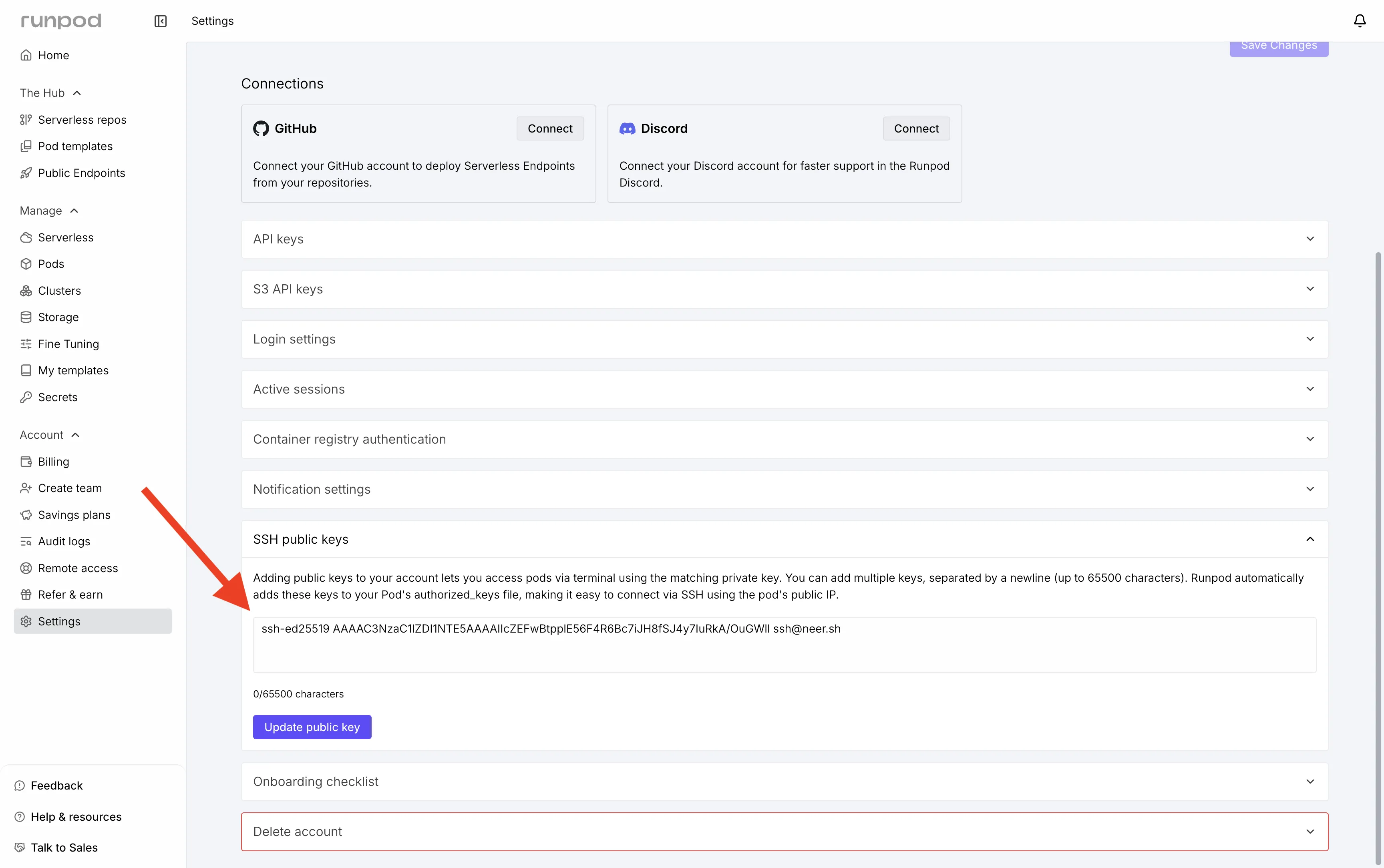The height and width of the screenshot is (868, 1384).
Task: Open Audit logs page
Action: click(x=64, y=541)
